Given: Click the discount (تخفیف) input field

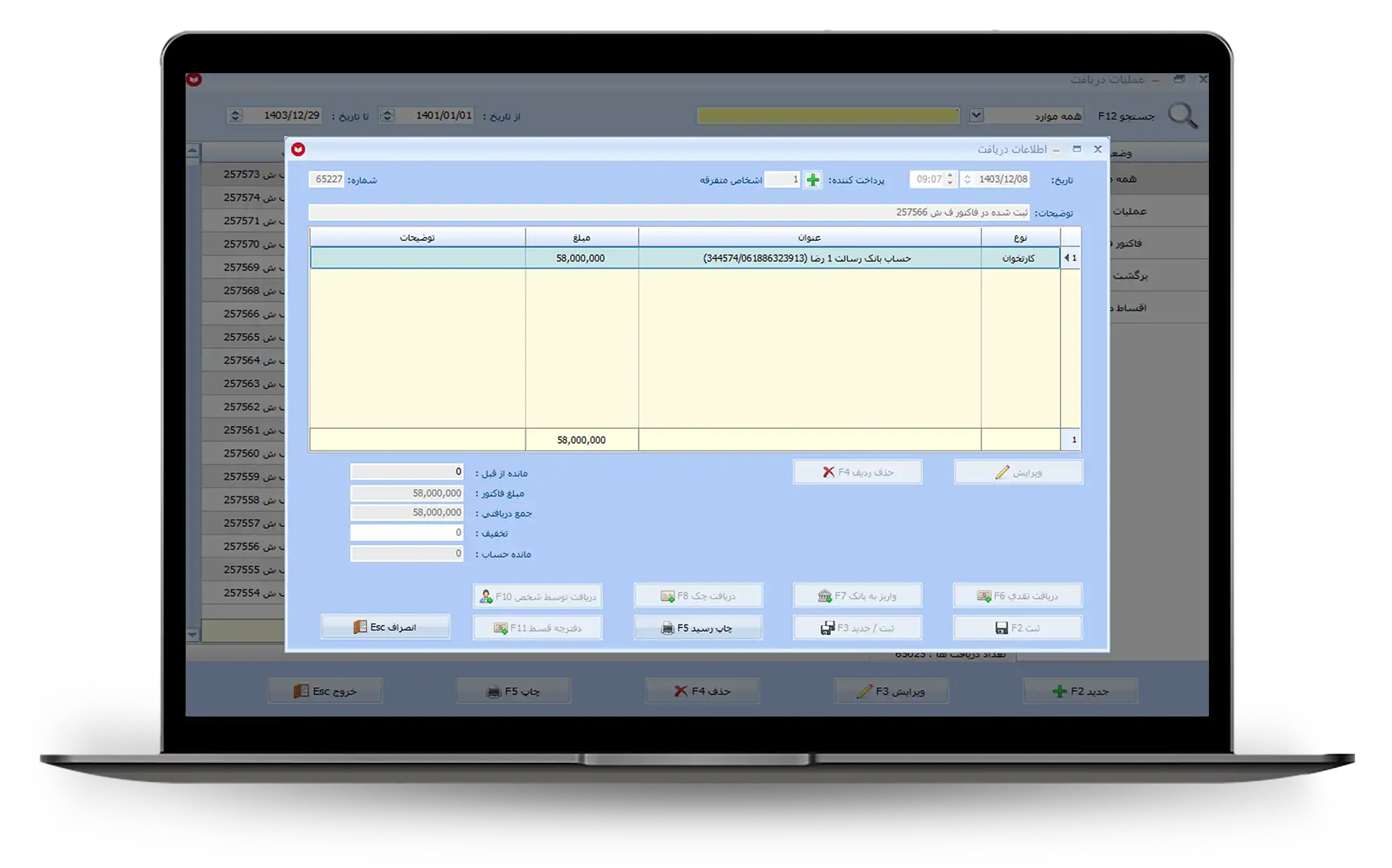Looking at the screenshot, I should [x=406, y=533].
